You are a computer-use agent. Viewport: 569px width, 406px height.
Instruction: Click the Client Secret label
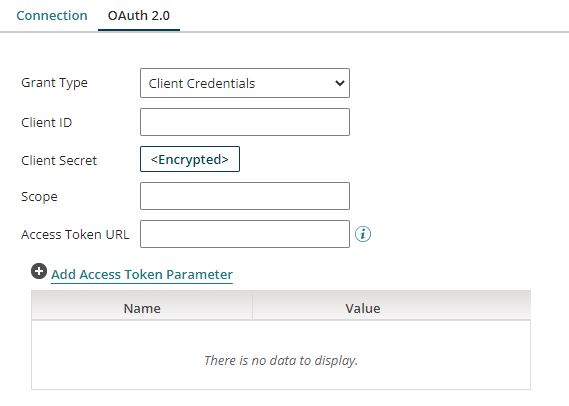59,160
